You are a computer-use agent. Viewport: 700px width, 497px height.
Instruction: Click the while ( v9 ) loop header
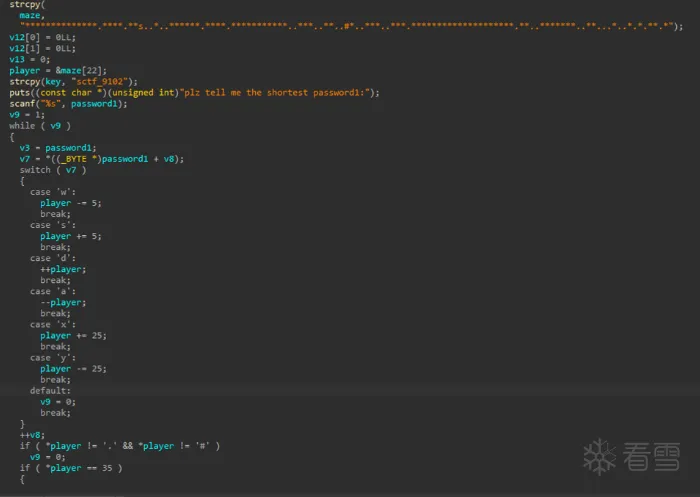click(x=40, y=125)
